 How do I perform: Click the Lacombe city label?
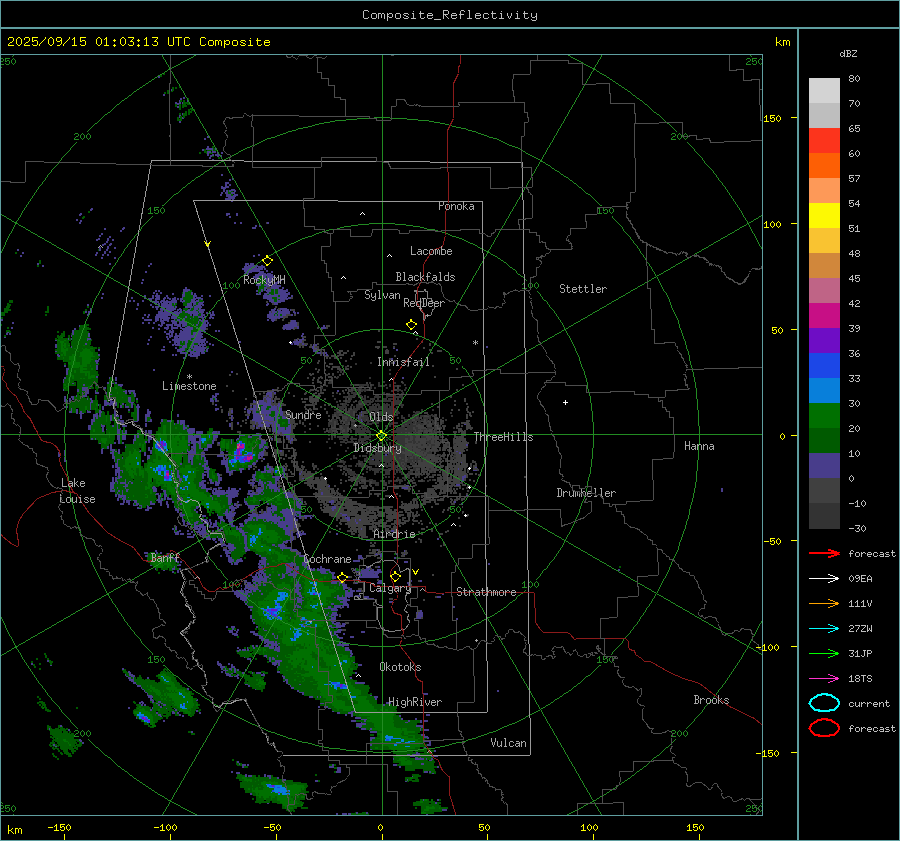pos(431,251)
